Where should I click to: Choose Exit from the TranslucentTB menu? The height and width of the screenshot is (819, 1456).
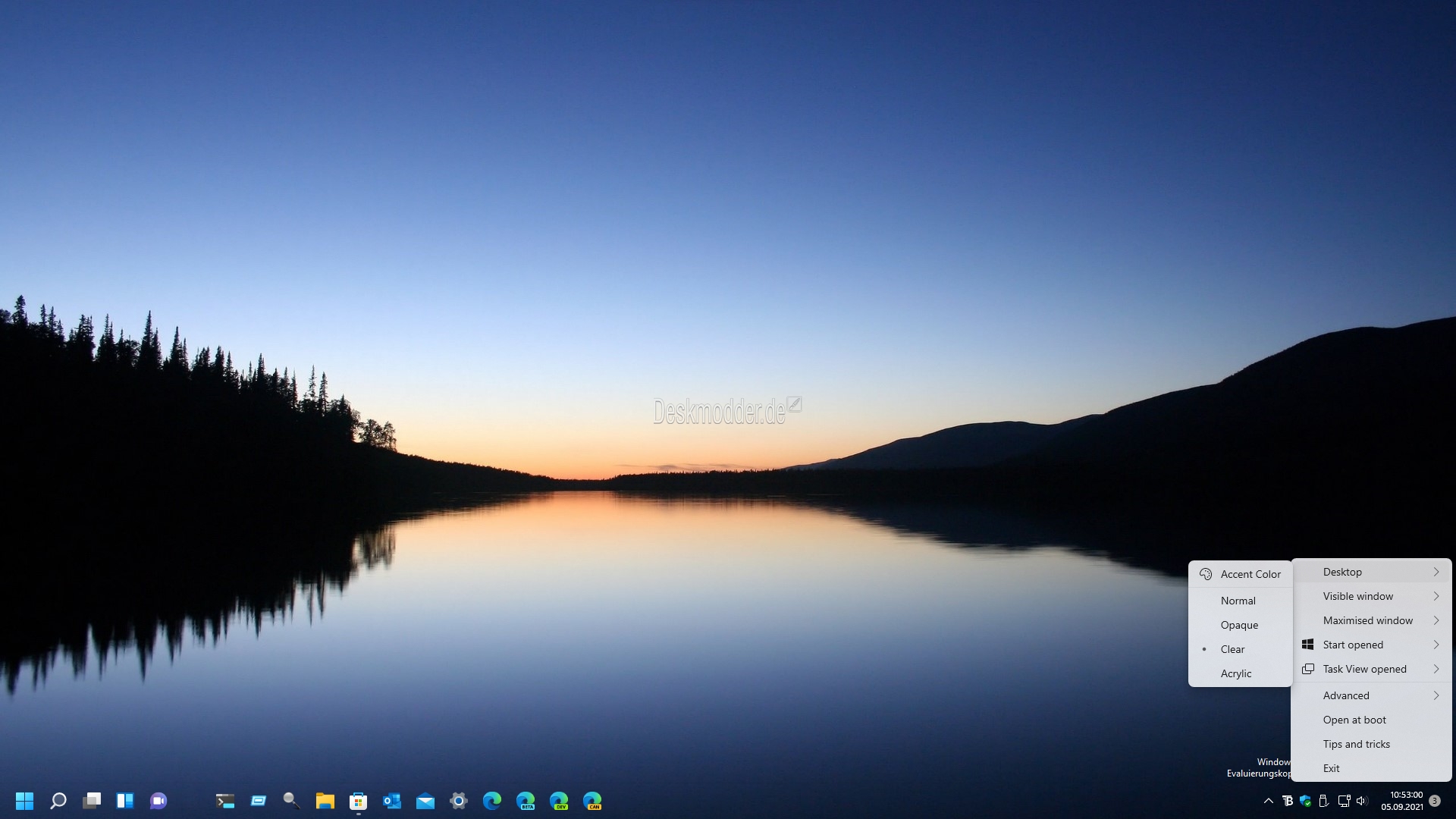pyautogui.click(x=1371, y=768)
